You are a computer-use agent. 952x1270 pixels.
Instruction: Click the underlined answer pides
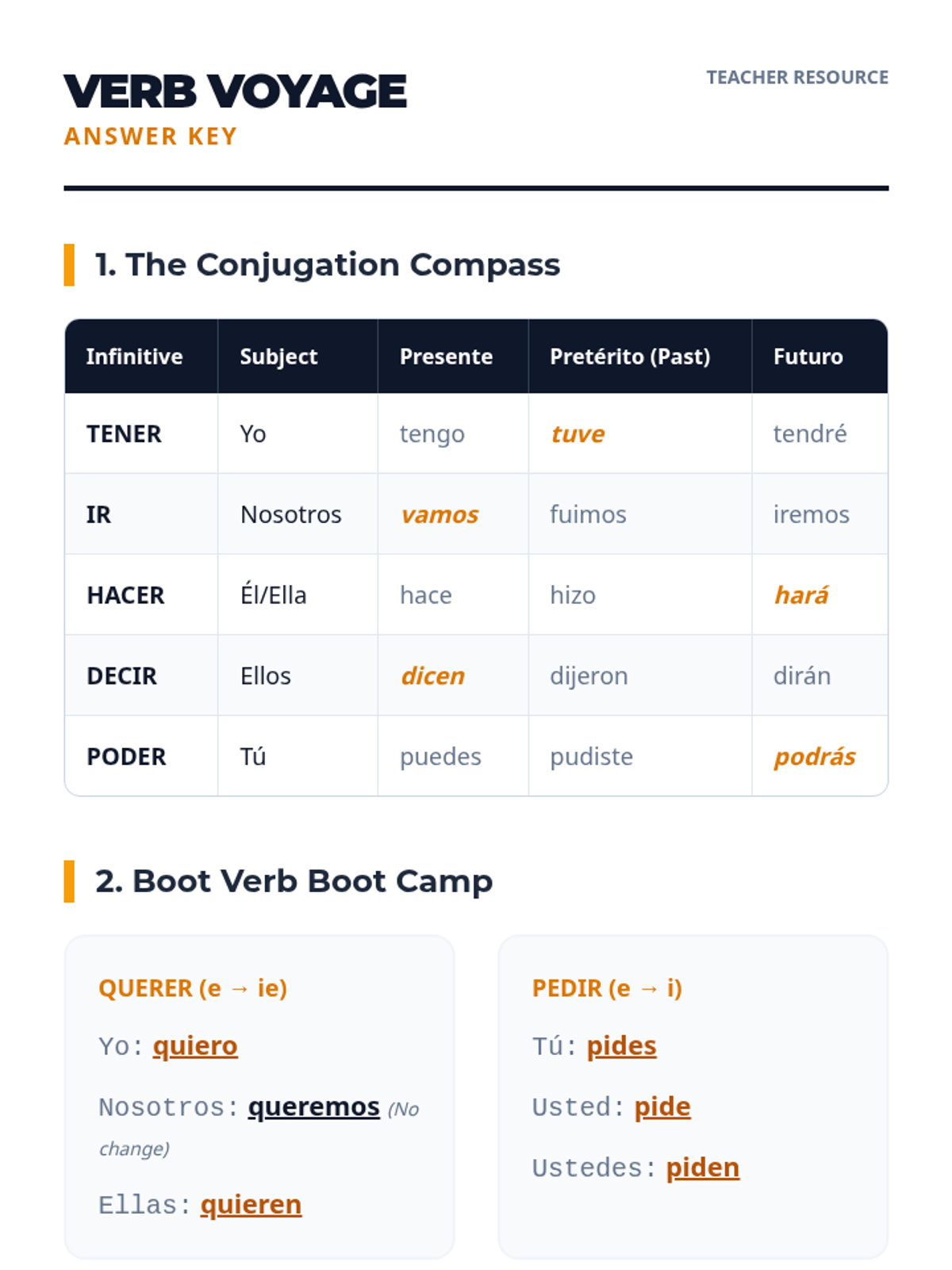[621, 1046]
